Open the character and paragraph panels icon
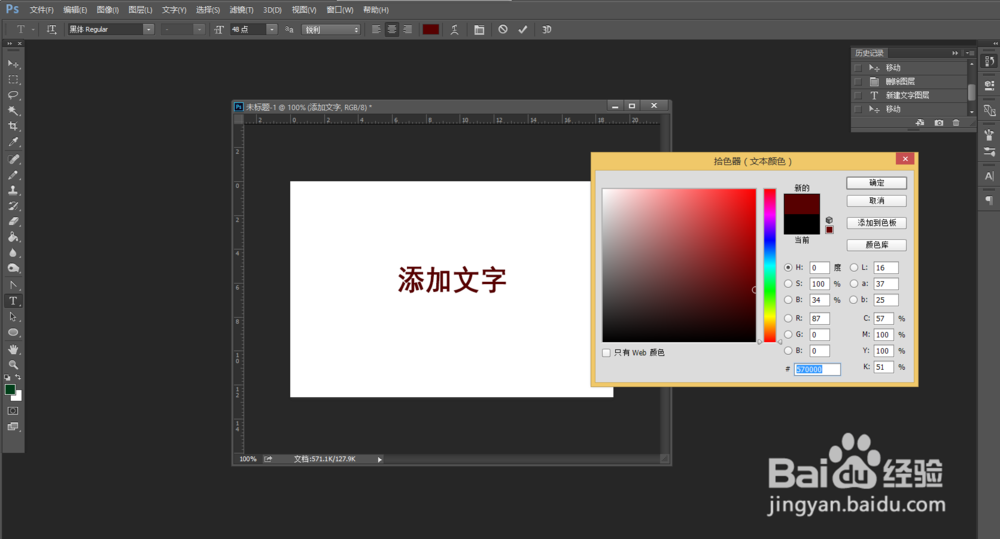The width and height of the screenshot is (1000, 539). [x=479, y=29]
